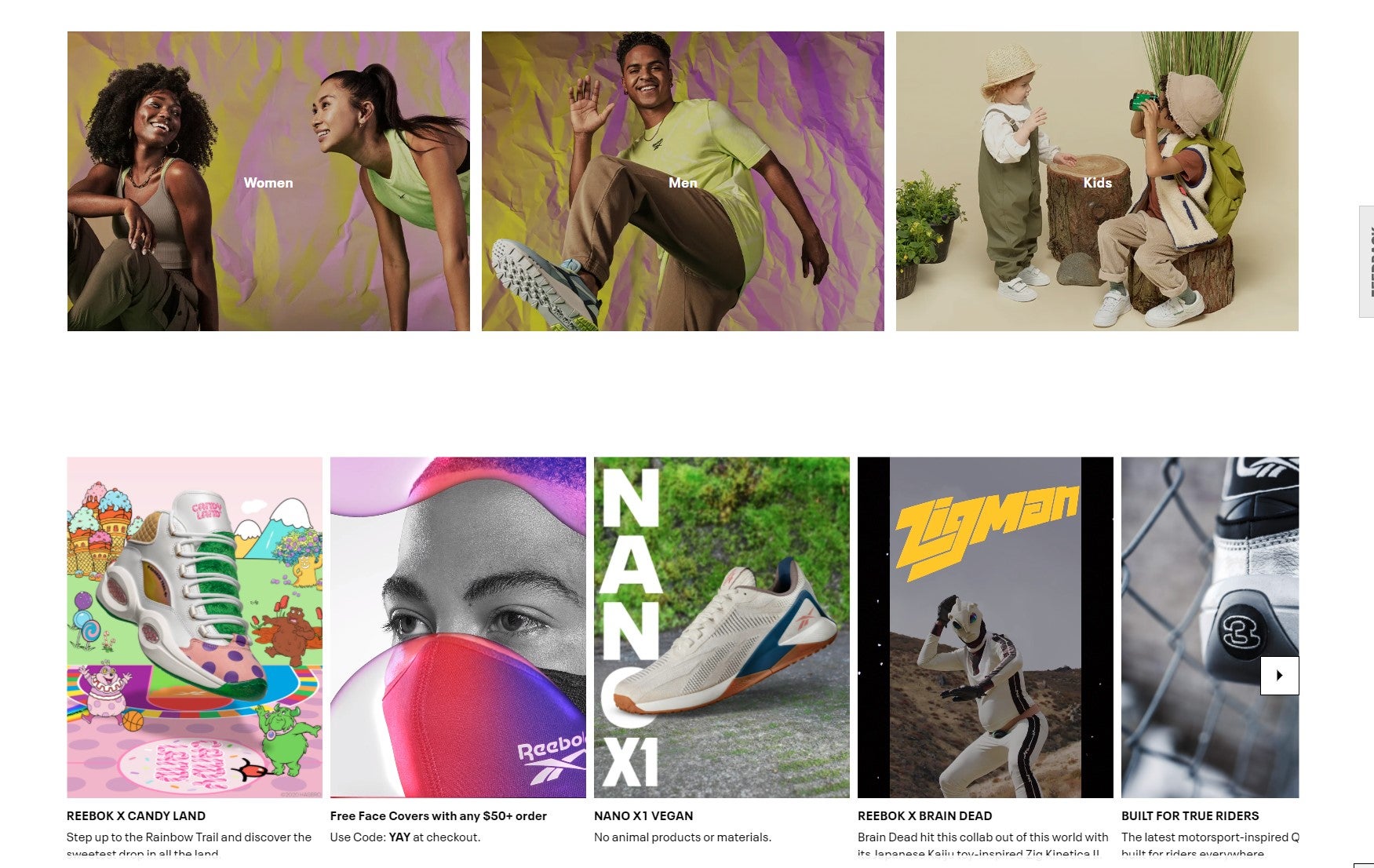This screenshot has width=1374, height=868.
Task: Click Free Face Covers promo heading
Action: 438,816
